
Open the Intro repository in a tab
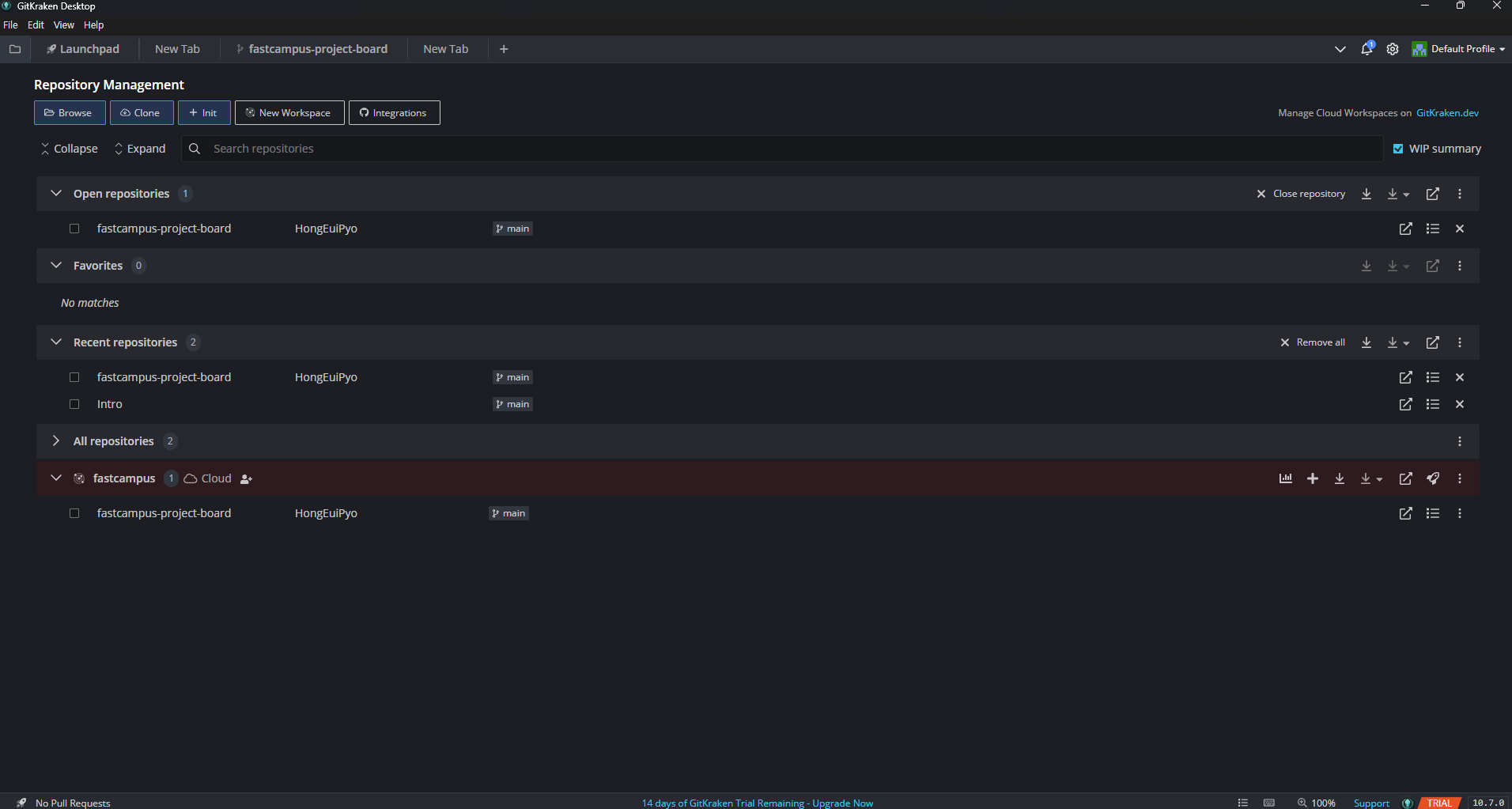pyautogui.click(x=1406, y=404)
